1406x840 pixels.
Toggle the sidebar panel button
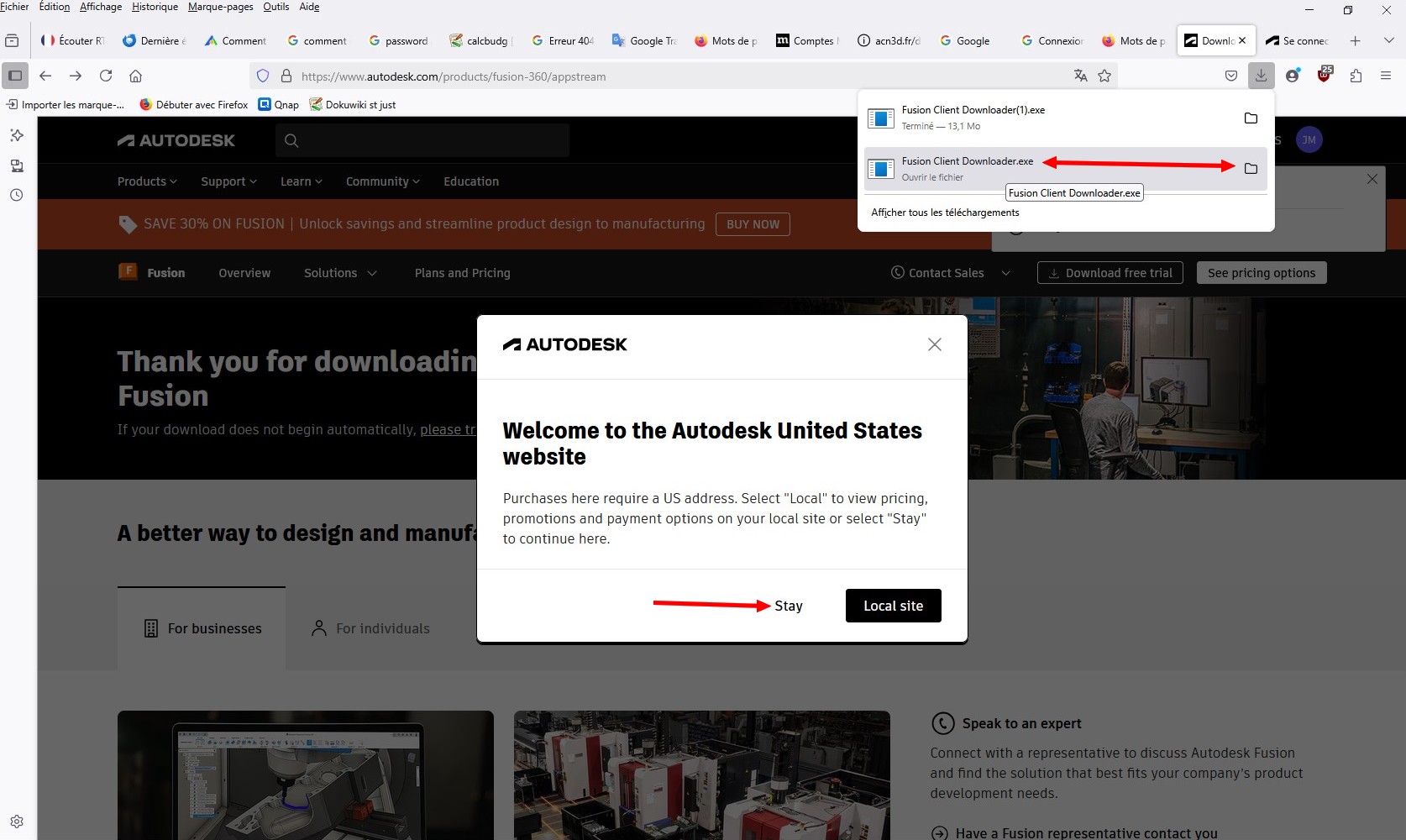pos(15,76)
